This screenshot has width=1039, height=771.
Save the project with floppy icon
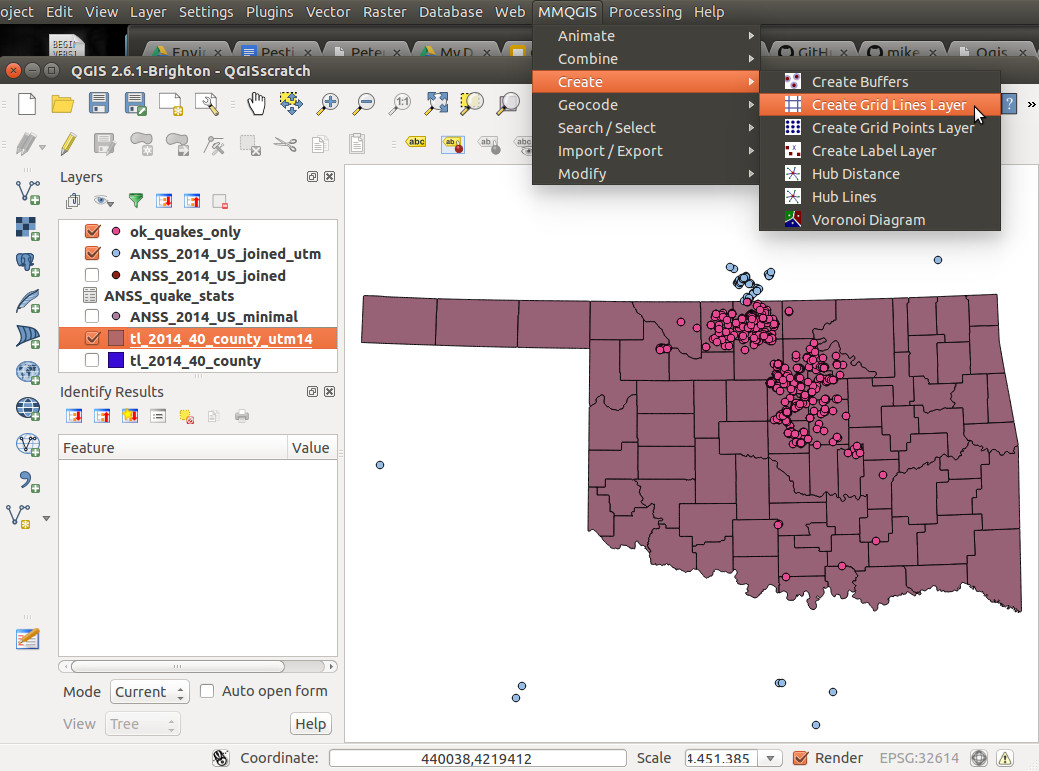tap(99, 104)
